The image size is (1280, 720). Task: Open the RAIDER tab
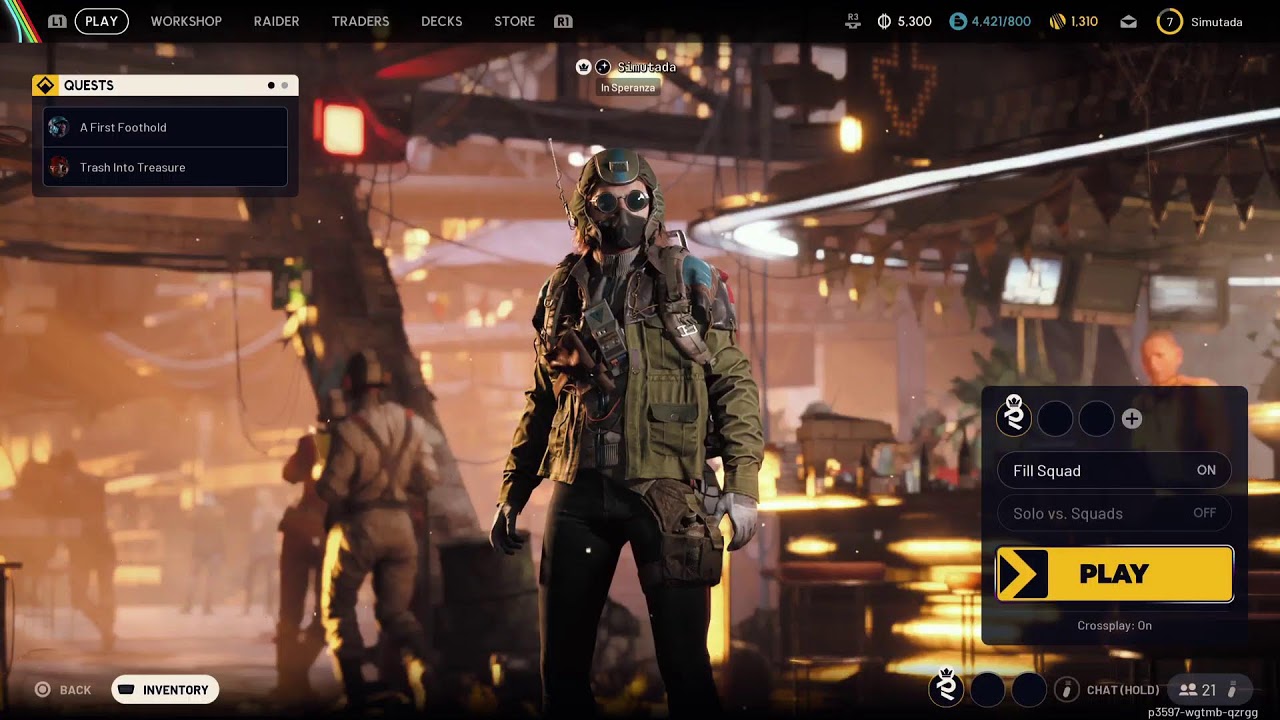coord(276,21)
